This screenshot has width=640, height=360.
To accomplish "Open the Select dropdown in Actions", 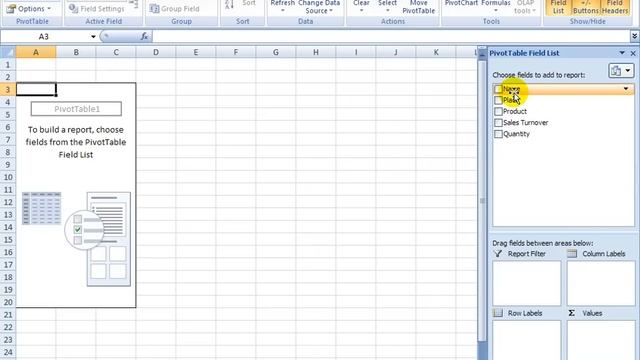I will pos(387,7).
